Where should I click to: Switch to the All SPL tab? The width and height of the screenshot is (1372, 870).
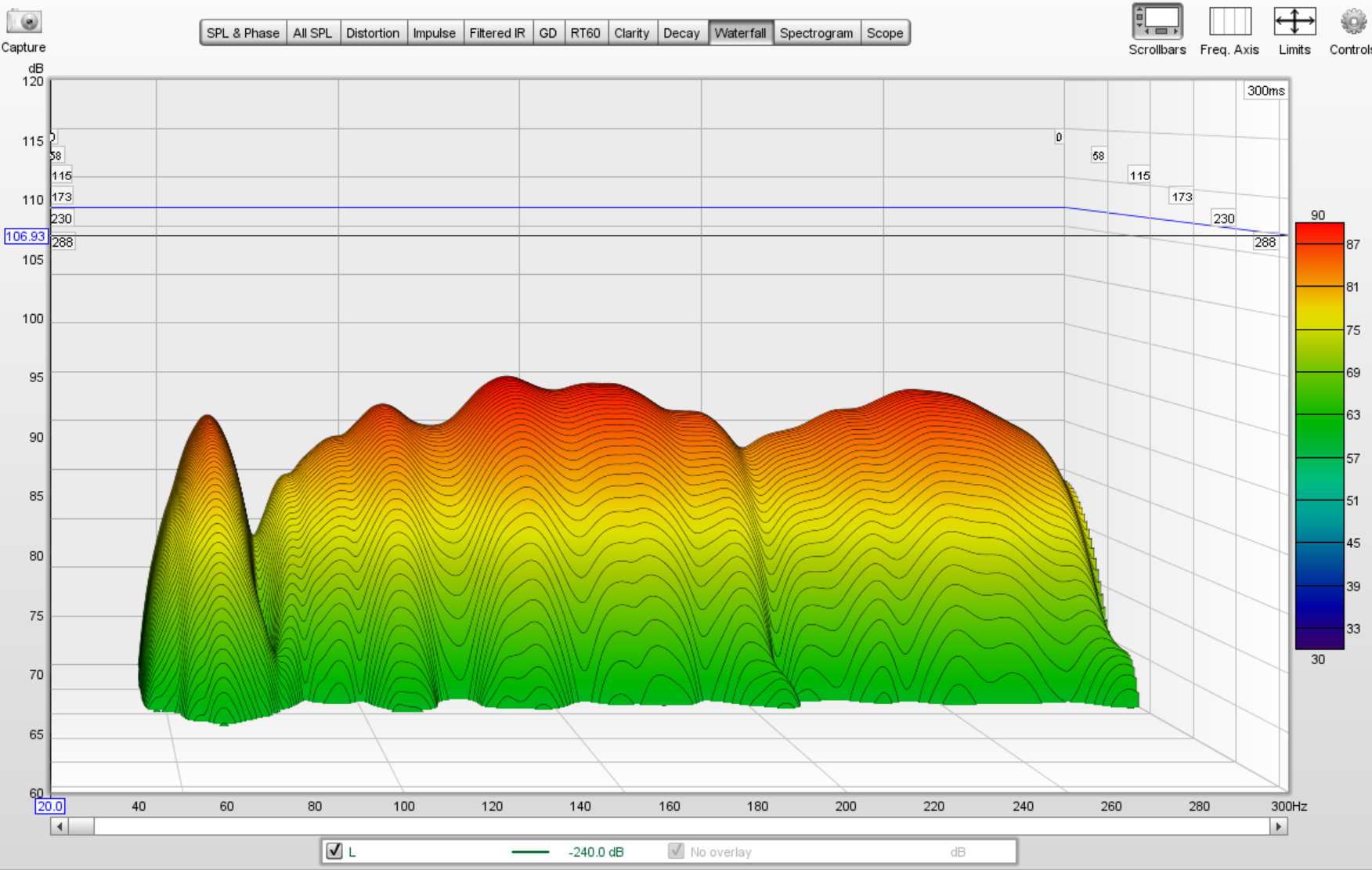[312, 33]
